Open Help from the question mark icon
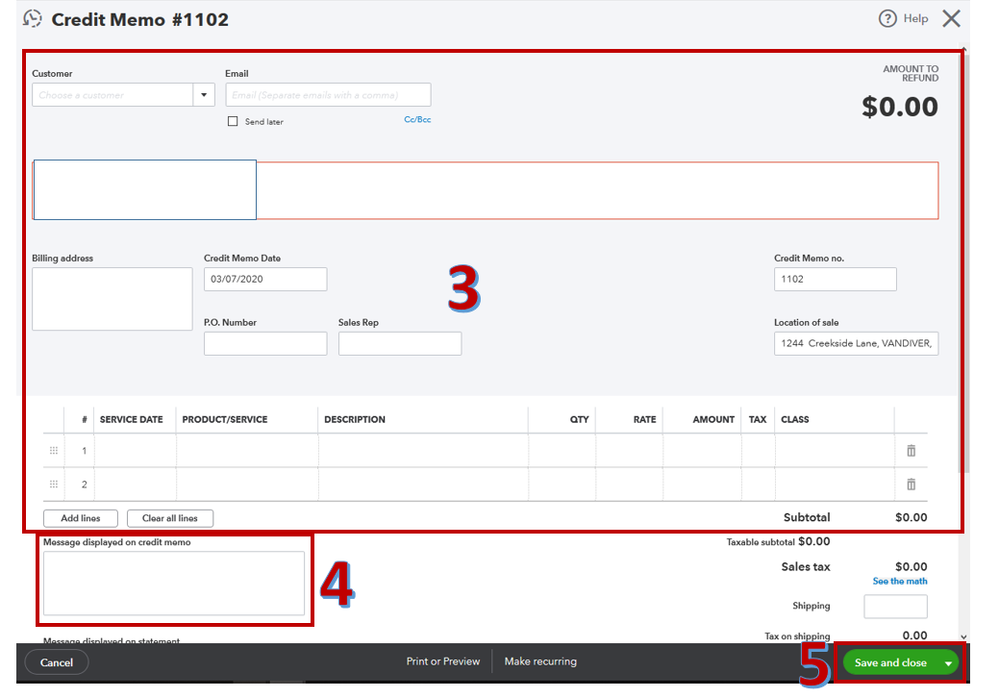Screen dimensions: 999x696 pyautogui.click(x=887, y=18)
